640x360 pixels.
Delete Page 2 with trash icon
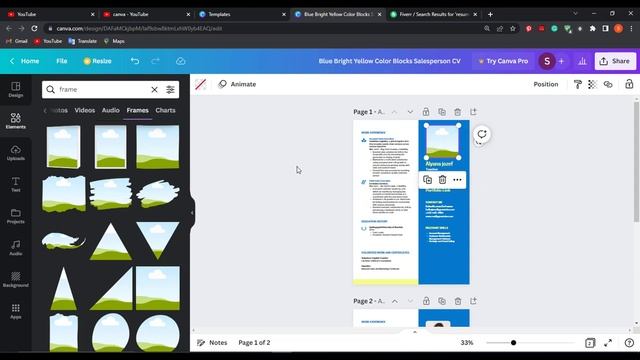coord(458,301)
